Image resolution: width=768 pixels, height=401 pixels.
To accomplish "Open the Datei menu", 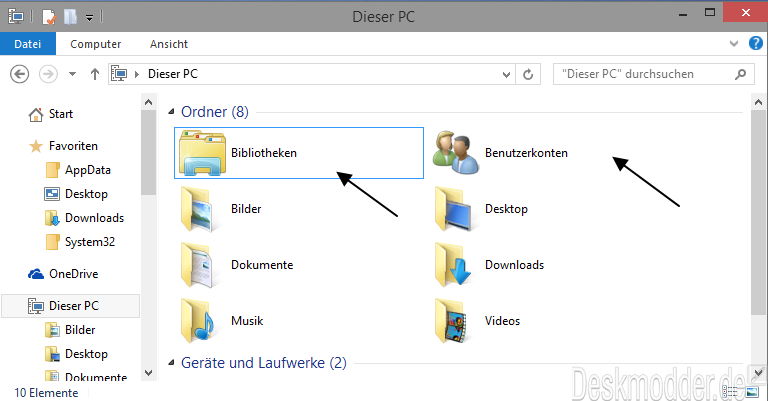I will [28, 44].
